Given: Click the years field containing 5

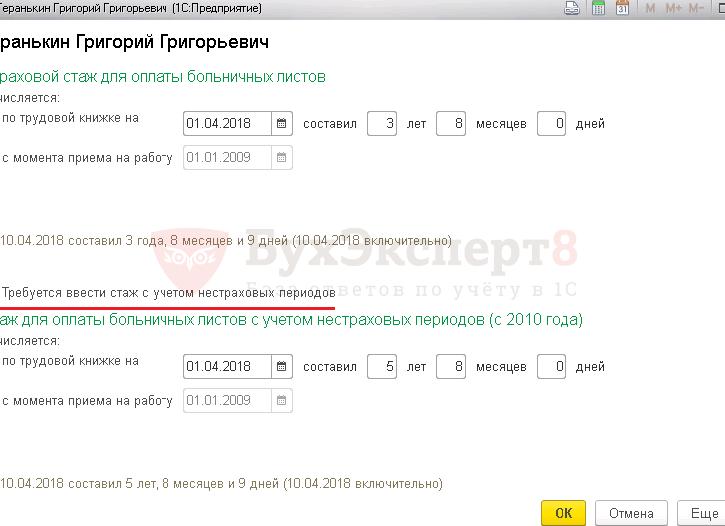Looking at the screenshot, I should [x=382, y=367].
